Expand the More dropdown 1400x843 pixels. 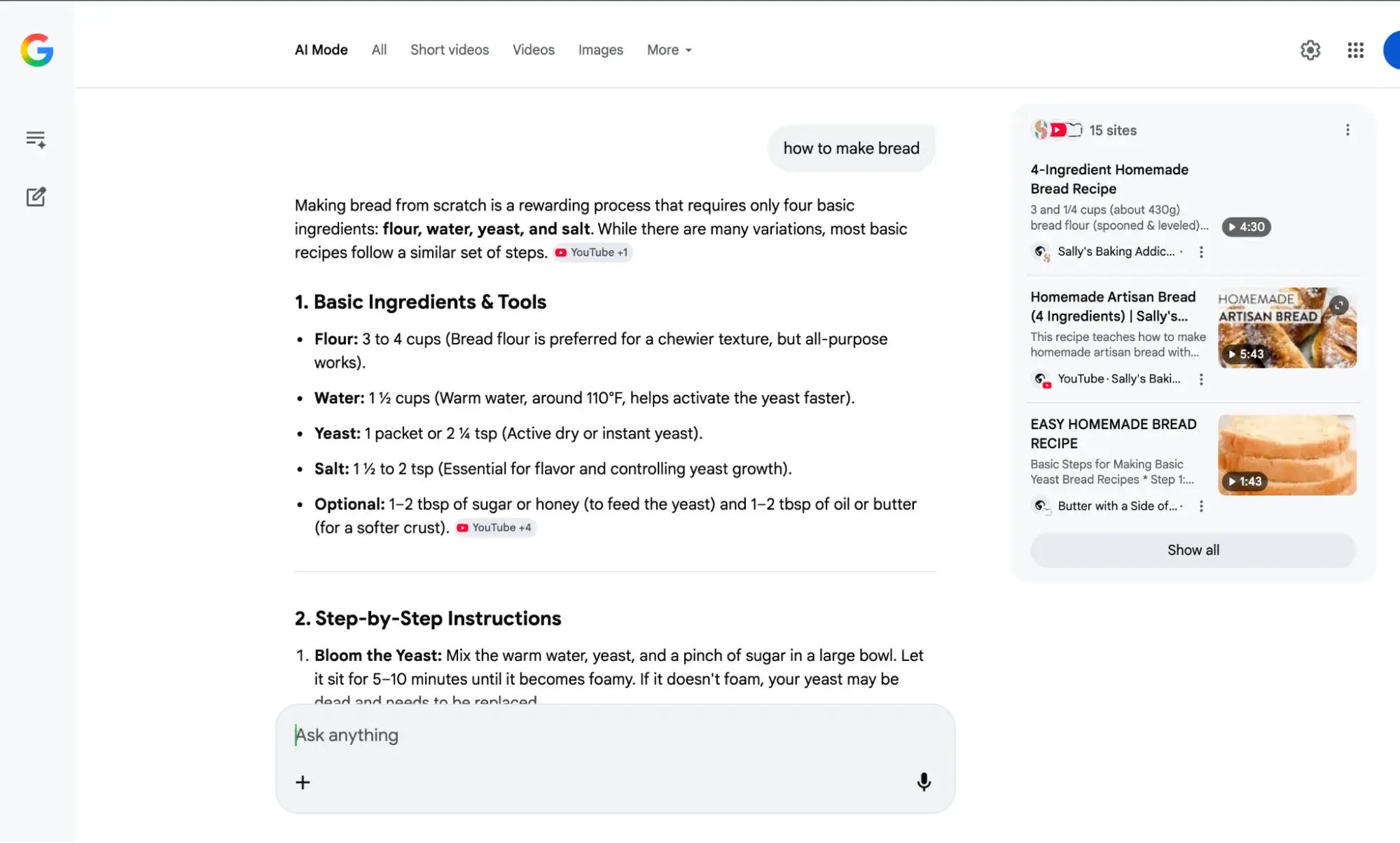pyautogui.click(x=670, y=50)
